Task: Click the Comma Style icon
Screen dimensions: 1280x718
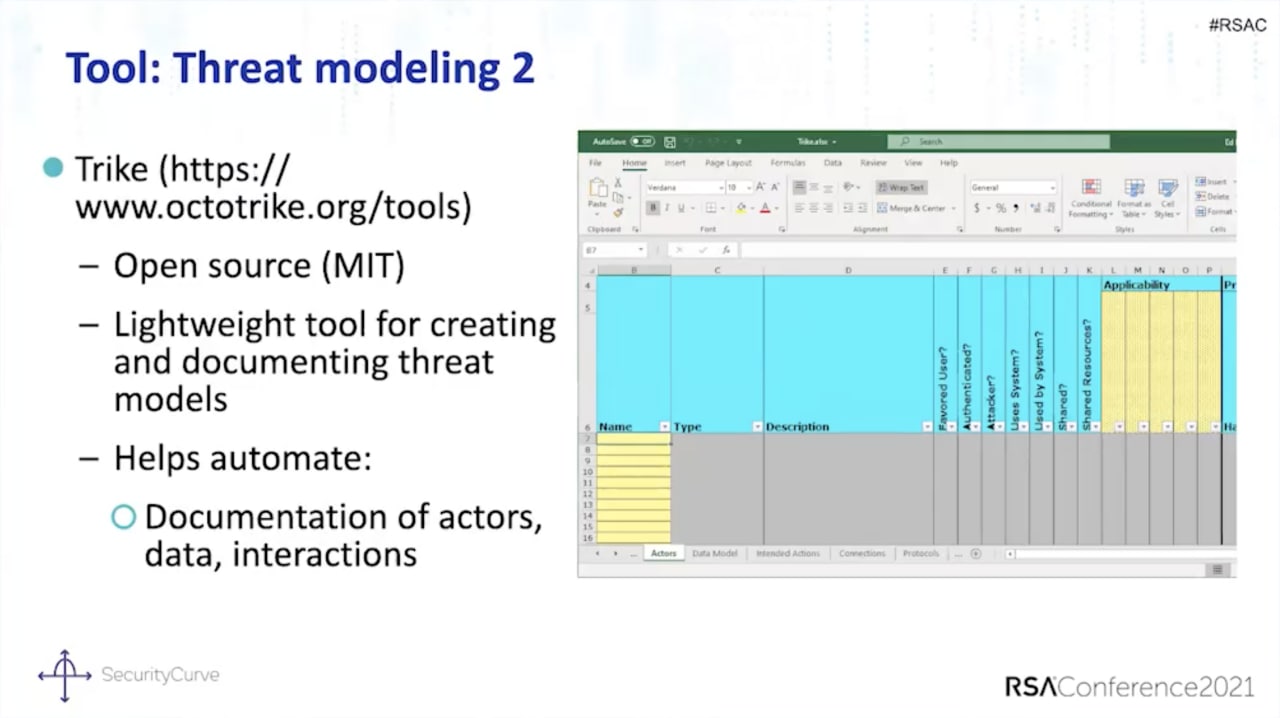Action: pos(1016,208)
